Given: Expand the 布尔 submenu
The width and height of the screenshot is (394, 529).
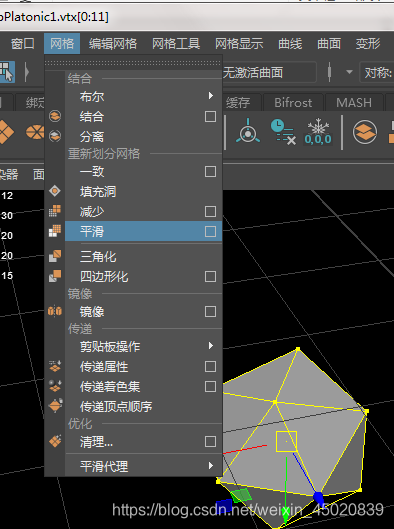Looking at the screenshot, I should point(143,96).
